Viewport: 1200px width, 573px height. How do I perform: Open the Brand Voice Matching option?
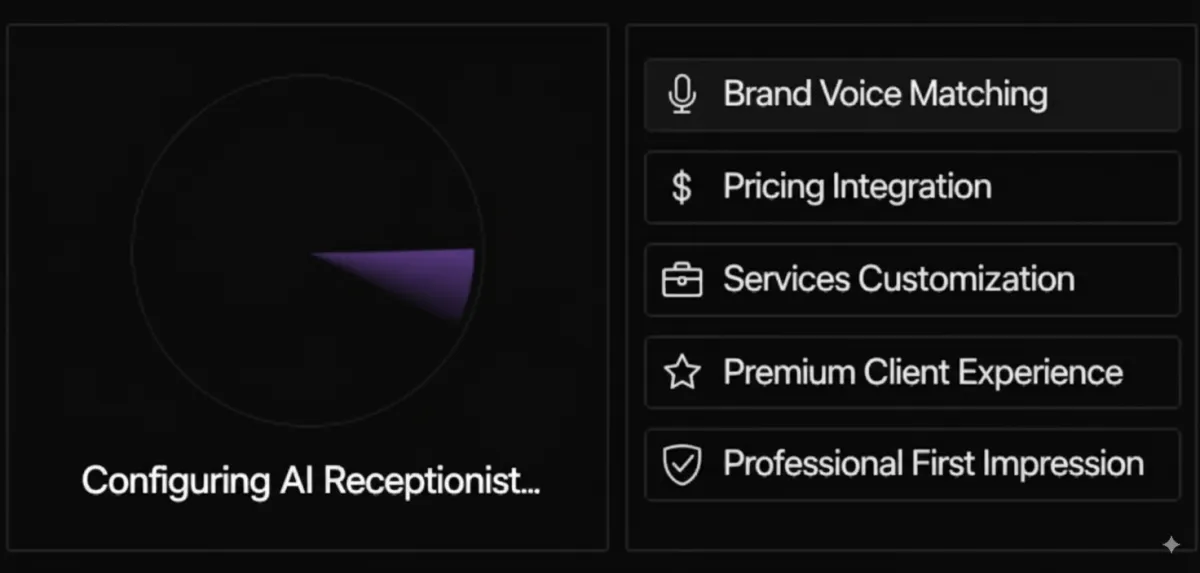point(912,95)
